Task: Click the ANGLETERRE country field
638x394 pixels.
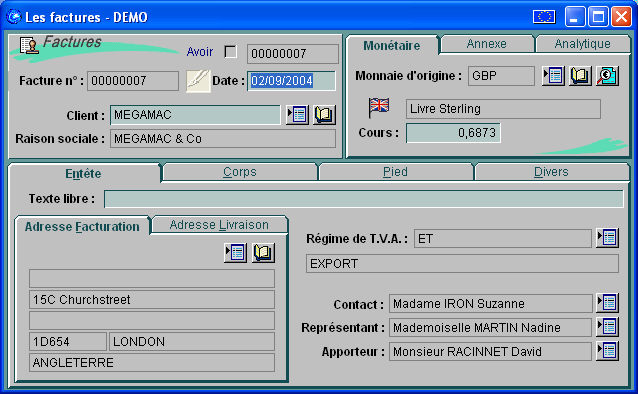Action: (152, 362)
